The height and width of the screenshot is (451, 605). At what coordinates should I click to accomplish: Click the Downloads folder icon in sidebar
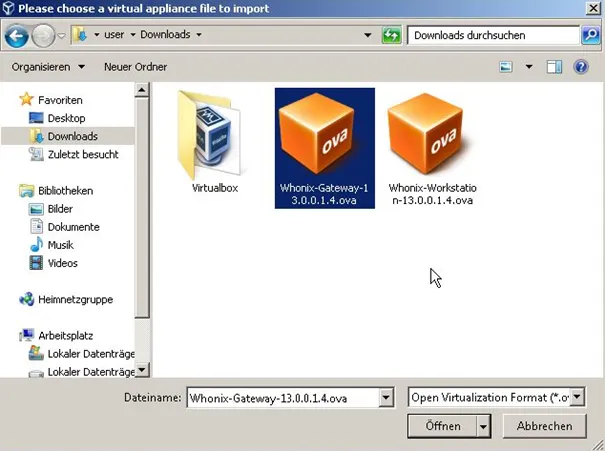coord(36,137)
